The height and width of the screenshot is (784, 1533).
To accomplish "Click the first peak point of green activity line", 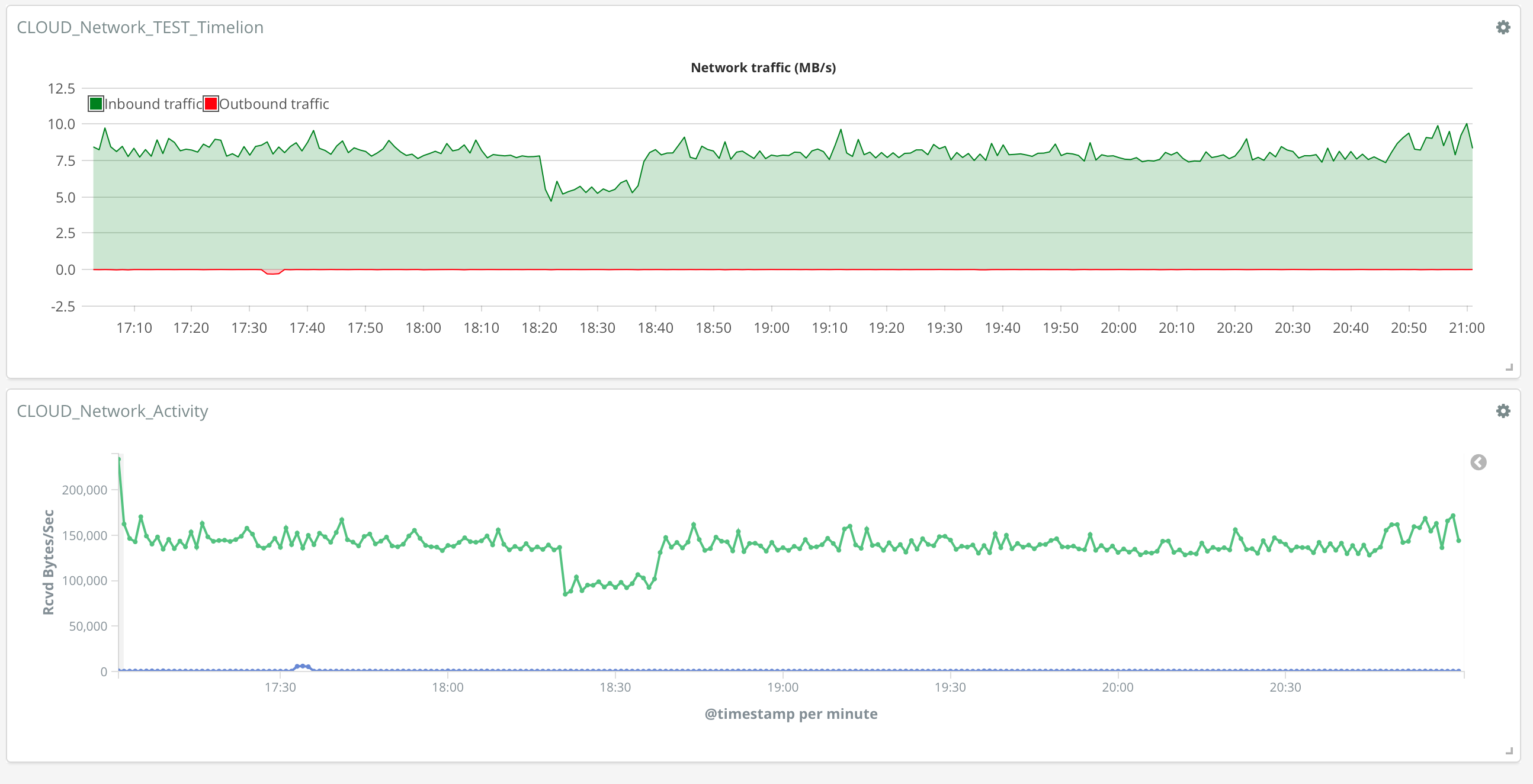I will (x=120, y=460).
